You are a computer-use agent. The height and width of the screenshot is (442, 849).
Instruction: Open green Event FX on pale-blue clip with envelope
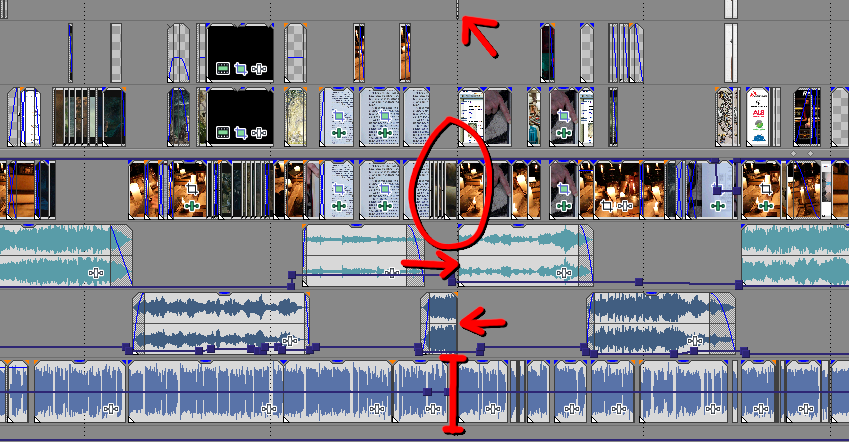tap(718, 206)
